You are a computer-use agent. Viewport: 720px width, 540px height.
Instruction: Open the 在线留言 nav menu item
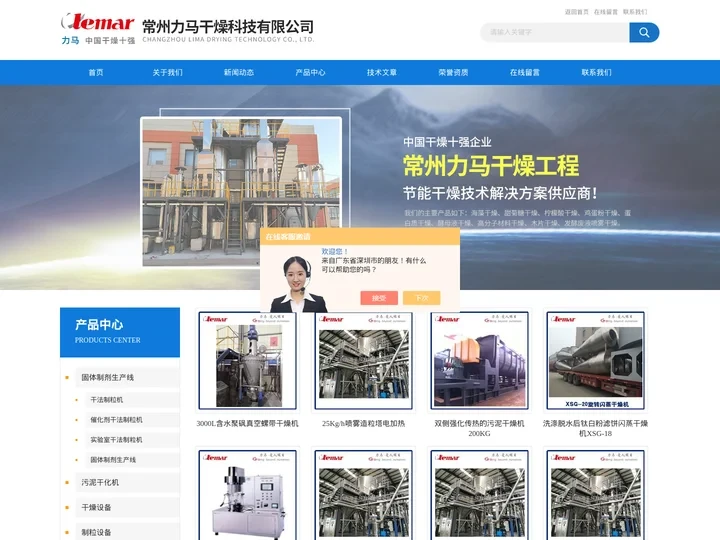(x=525, y=72)
